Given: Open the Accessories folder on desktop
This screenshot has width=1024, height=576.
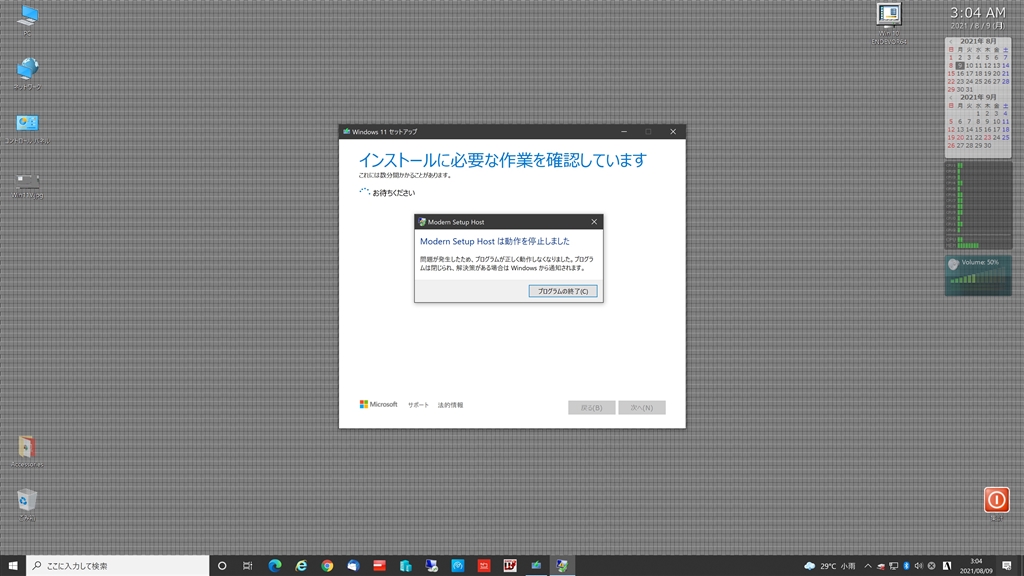Looking at the screenshot, I should tap(27, 451).
